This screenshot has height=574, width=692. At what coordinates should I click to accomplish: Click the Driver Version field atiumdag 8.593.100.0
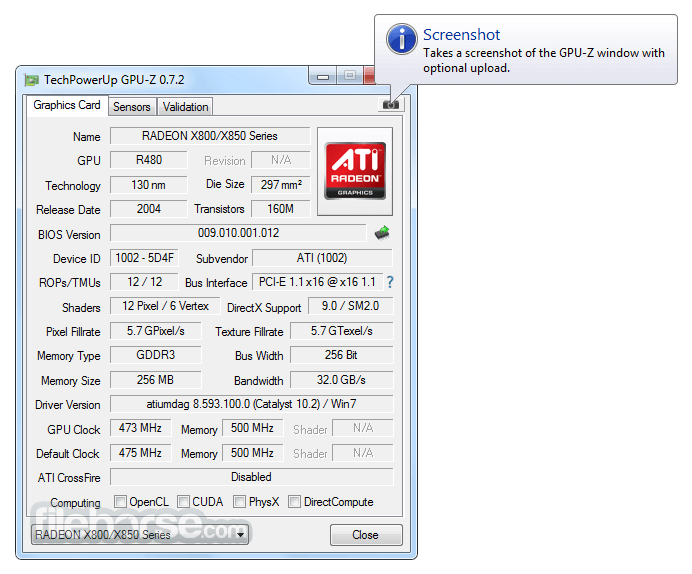(252, 404)
